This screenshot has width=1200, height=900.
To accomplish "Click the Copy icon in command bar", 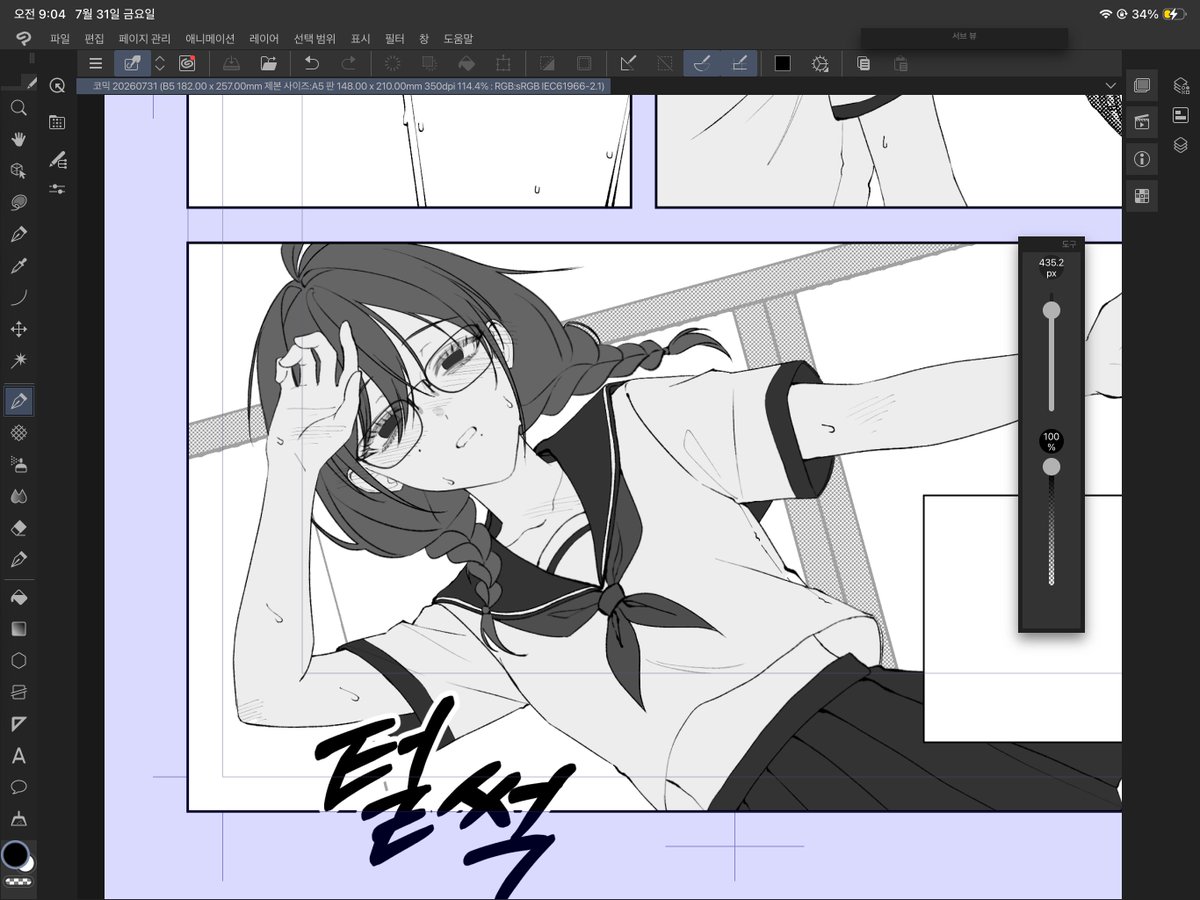I will pos(863,64).
